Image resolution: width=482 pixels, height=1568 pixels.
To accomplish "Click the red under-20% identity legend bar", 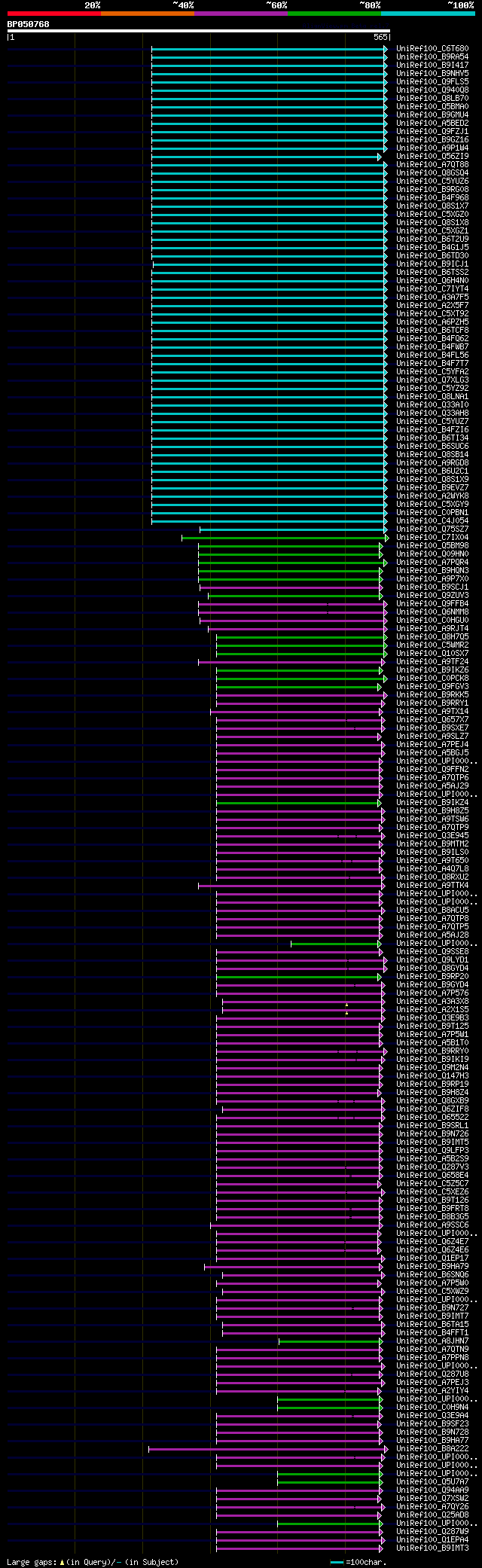I will (53, 14).
